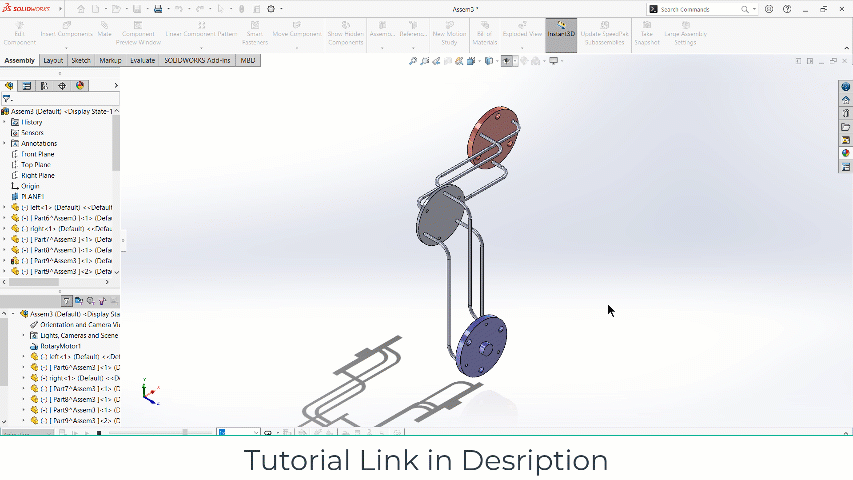Click Bill of Materials command

point(485,34)
